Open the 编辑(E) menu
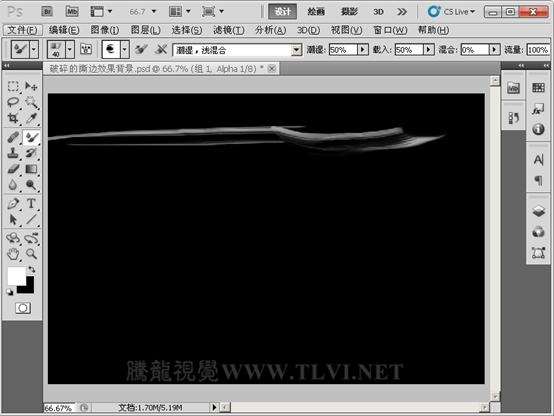The image size is (554, 416). point(64,30)
